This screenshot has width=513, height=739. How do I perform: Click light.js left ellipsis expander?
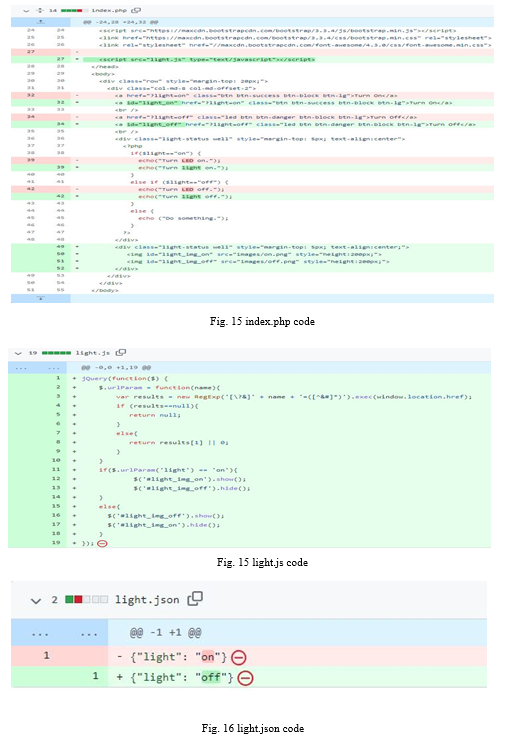pyautogui.click(x=21, y=368)
